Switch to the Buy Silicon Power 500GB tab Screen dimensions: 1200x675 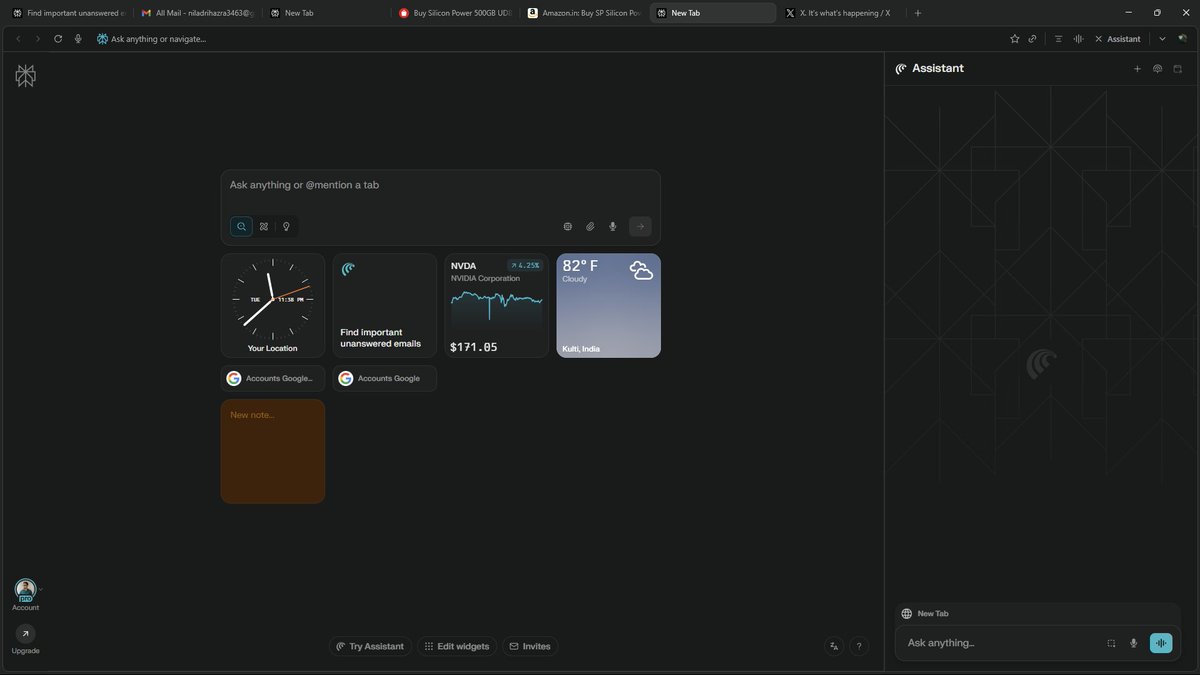tap(456, 13)
